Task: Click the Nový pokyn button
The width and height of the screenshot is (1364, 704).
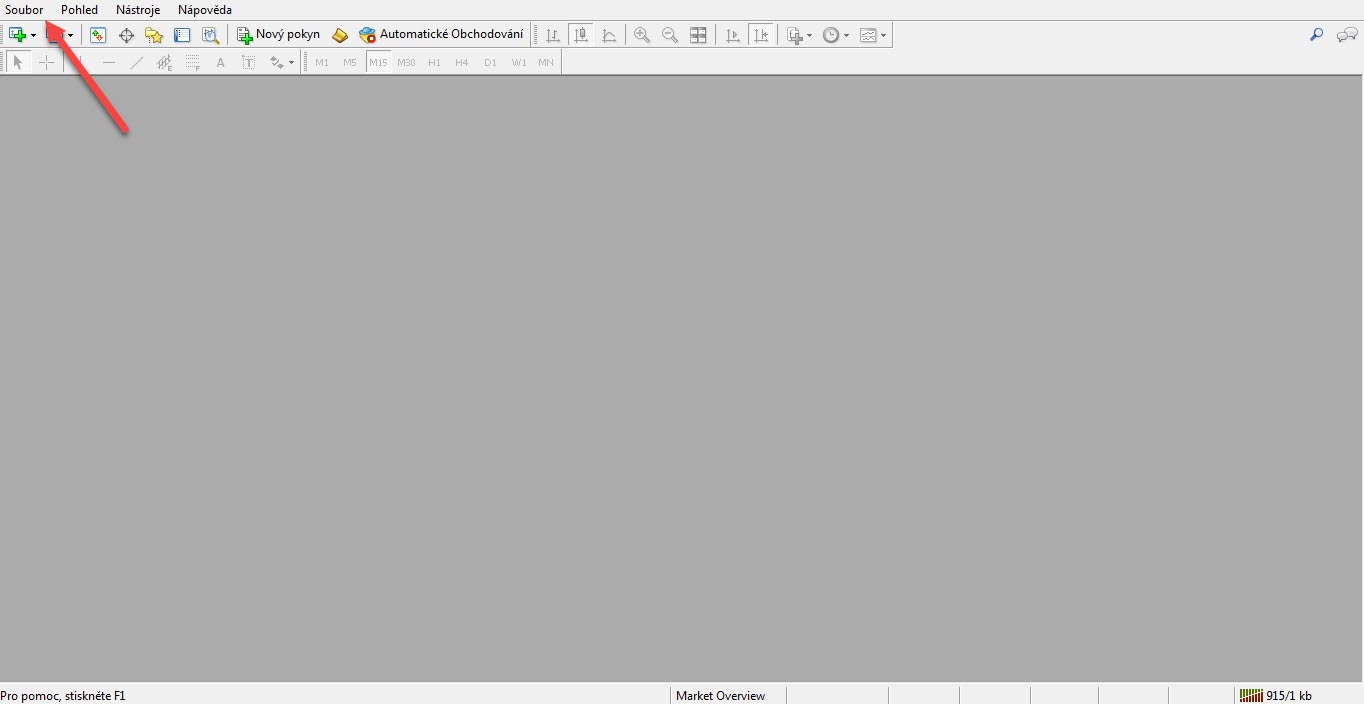Action: point(279,35)
